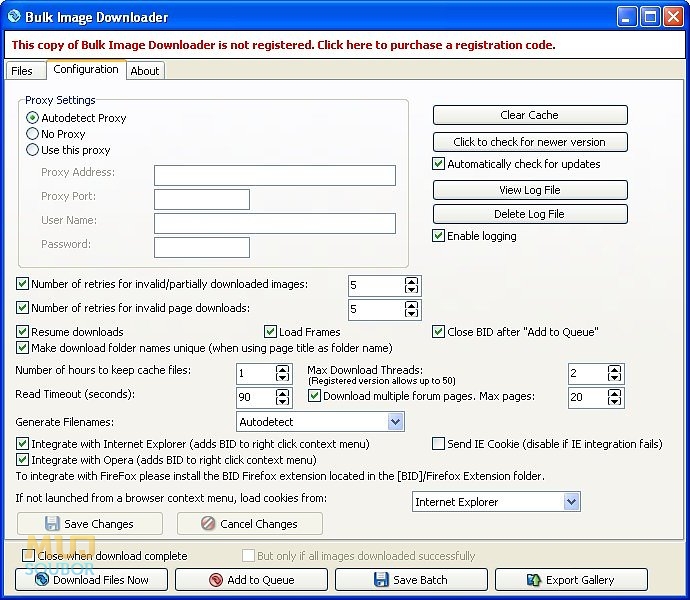This screenshot has width=690, height=600.
Task: Increase max forum pages value
Action: pos(614,393)
